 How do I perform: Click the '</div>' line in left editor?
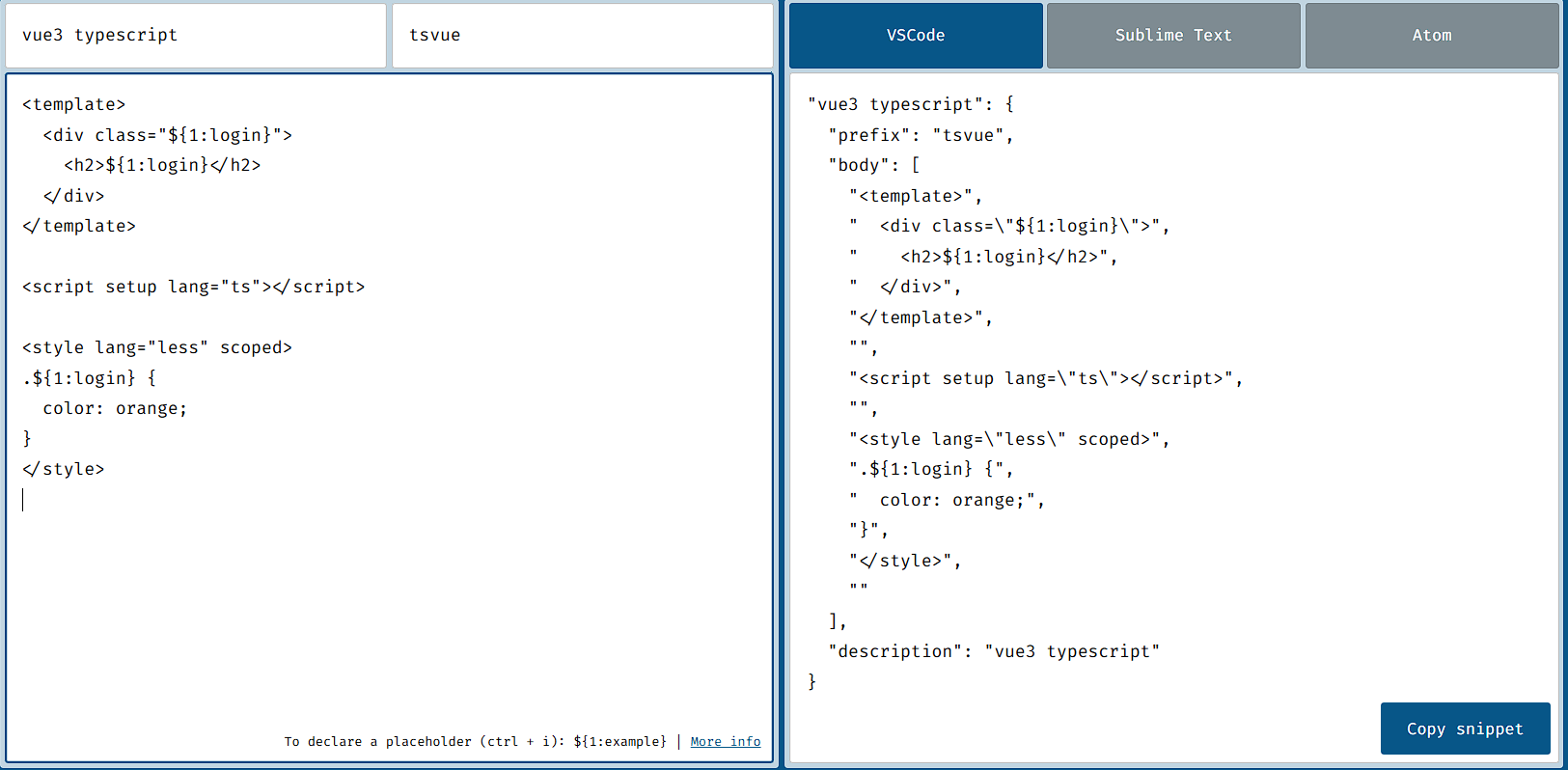pos(73,196)
